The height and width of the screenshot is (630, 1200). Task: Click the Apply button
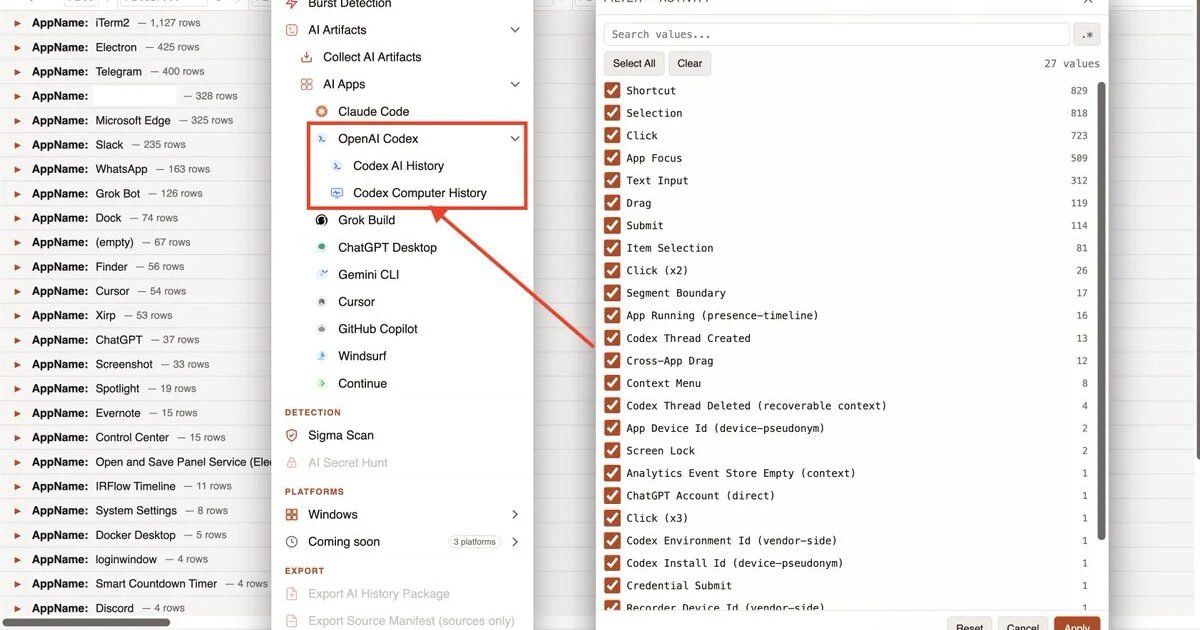pyautogui.click(x=1077, y=624)
